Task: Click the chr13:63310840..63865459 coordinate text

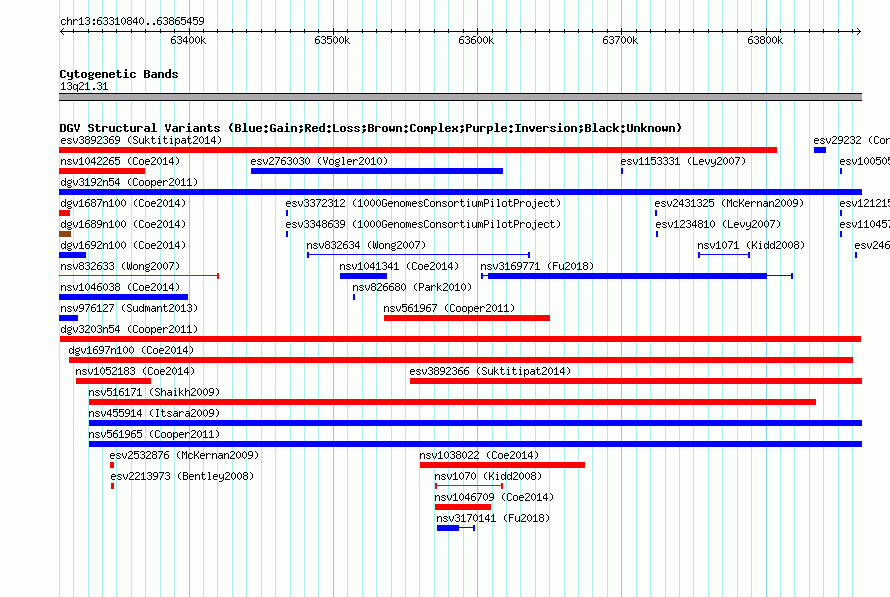Action: 132,21
